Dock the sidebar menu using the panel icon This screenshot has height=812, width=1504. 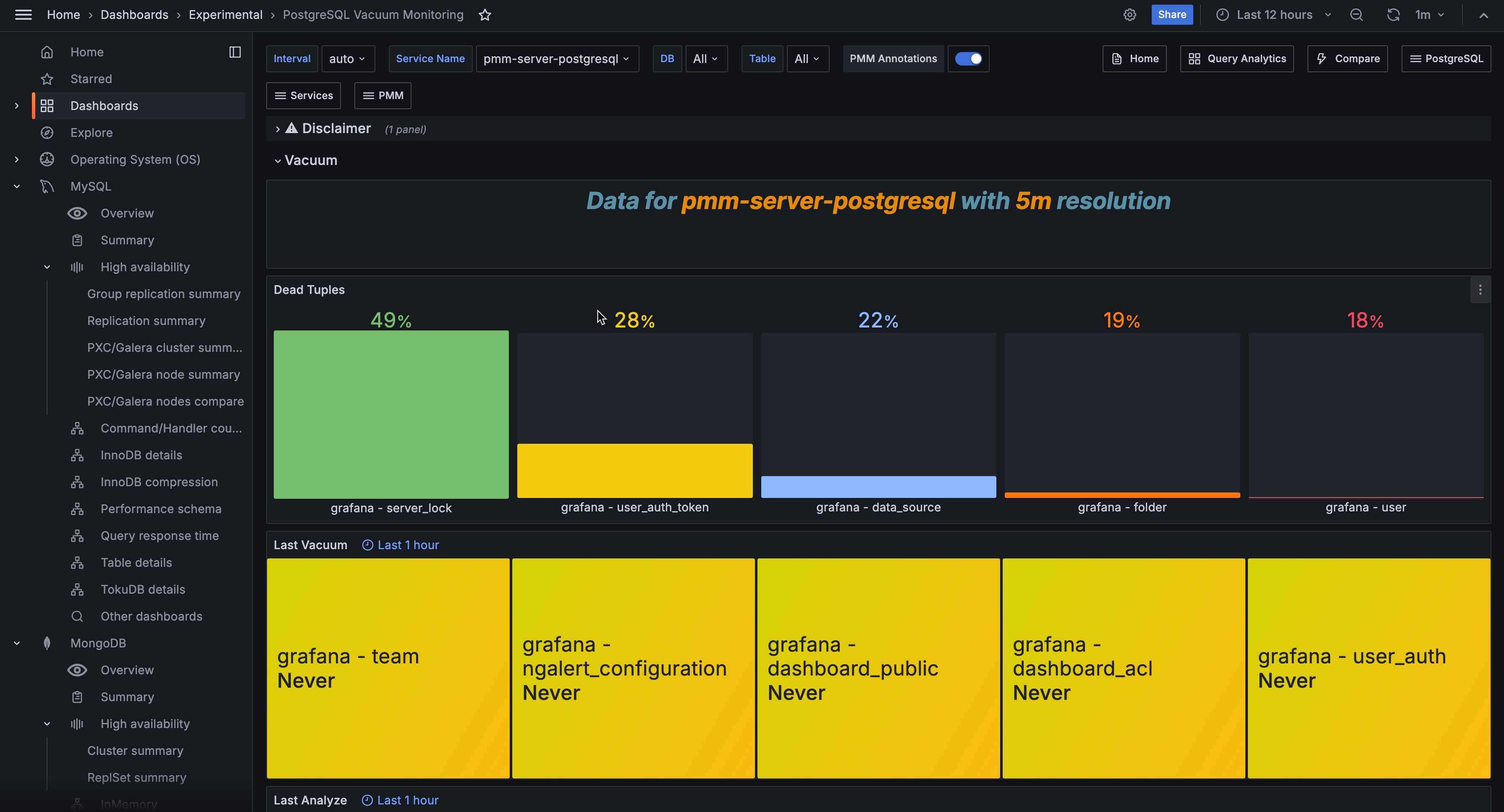click(x=235, y=52)
